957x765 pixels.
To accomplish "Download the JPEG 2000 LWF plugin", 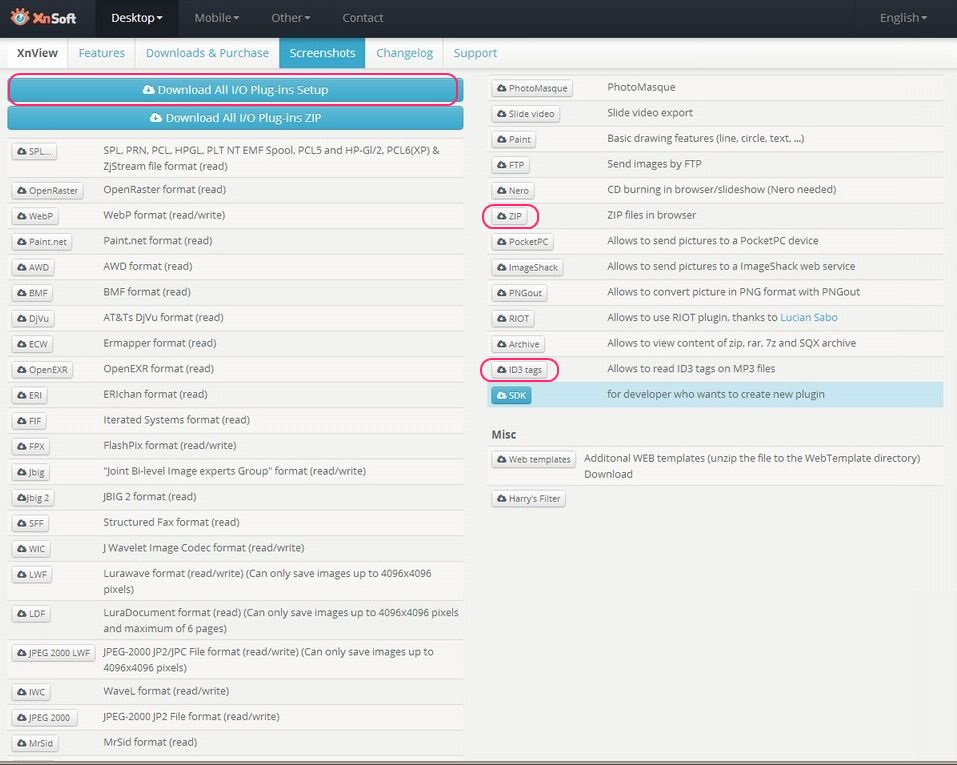I will 53,653.
